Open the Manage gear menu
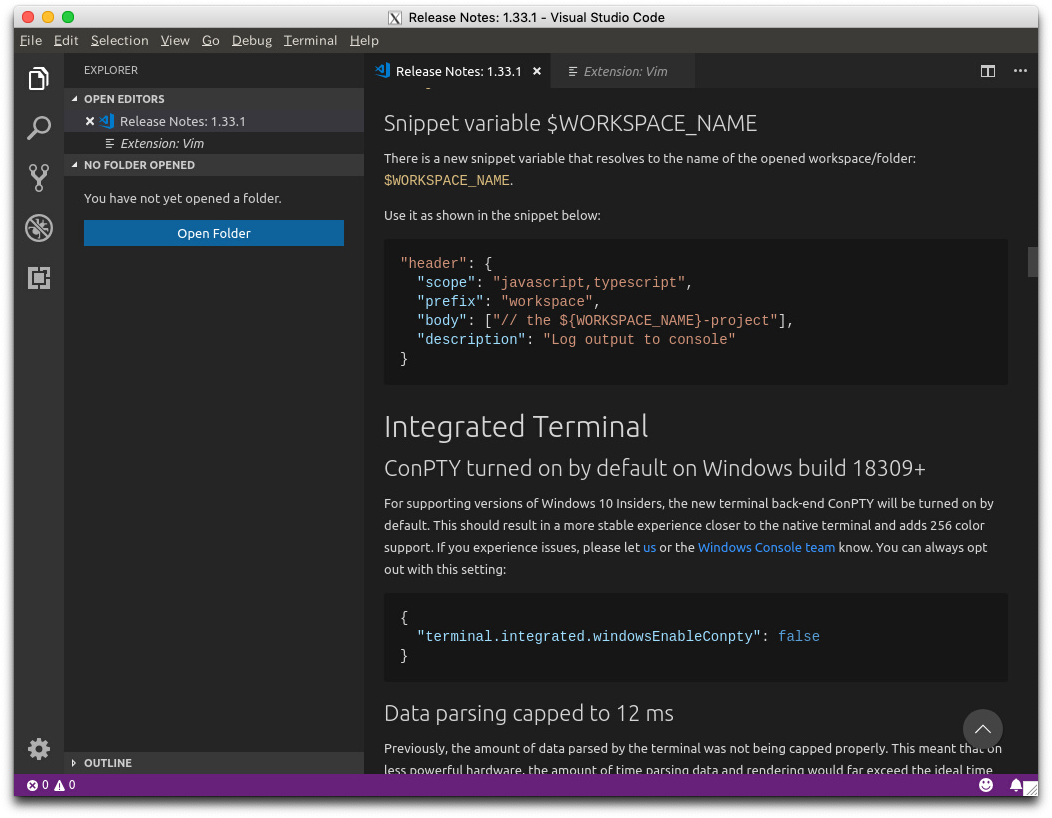The height and width of the screenshot is (818, 1052). pyautogui.click(x=38, y=749)
